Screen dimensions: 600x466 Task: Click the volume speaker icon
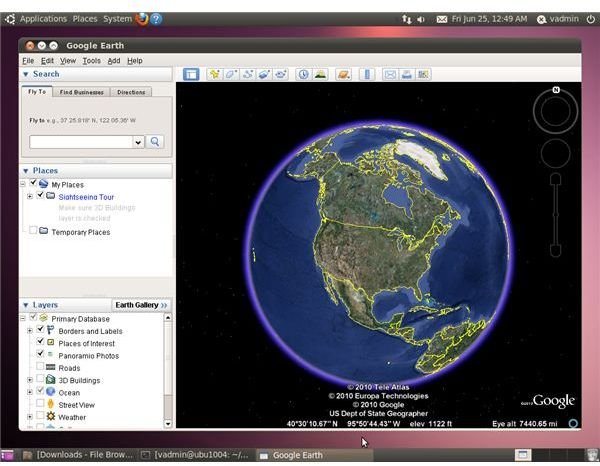pos(421,19)
